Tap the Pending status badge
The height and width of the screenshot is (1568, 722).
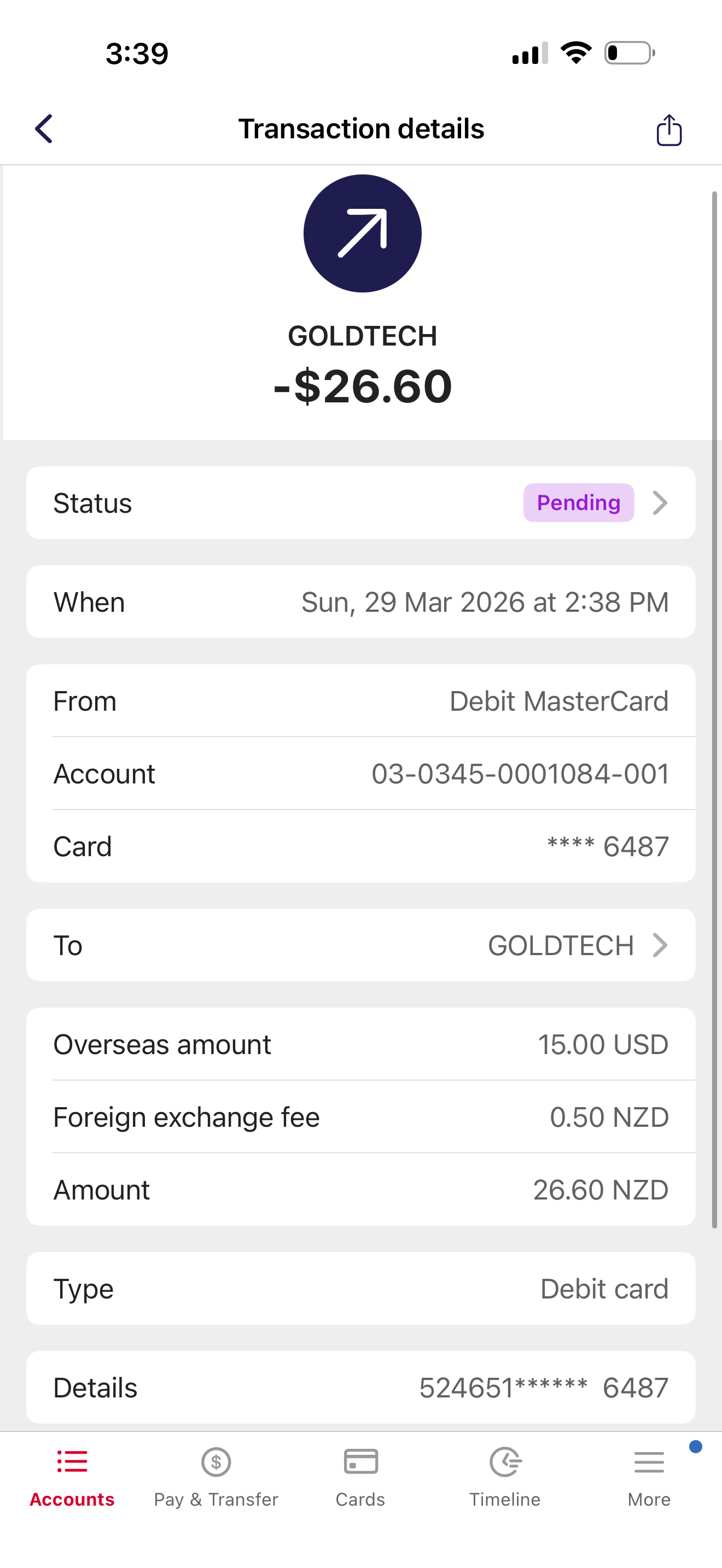pos(578,503)
